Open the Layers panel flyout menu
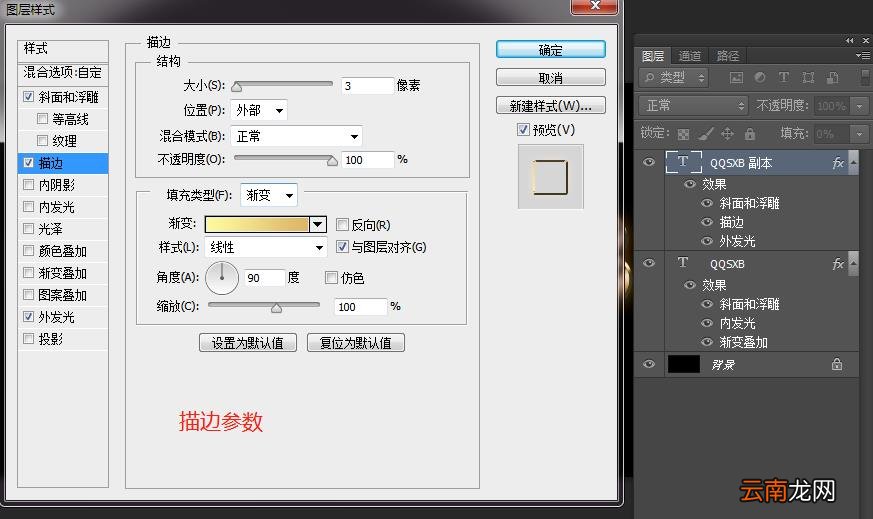Image resolution: width=873 pixels, height=519 pixels. (x=863, y=55)
